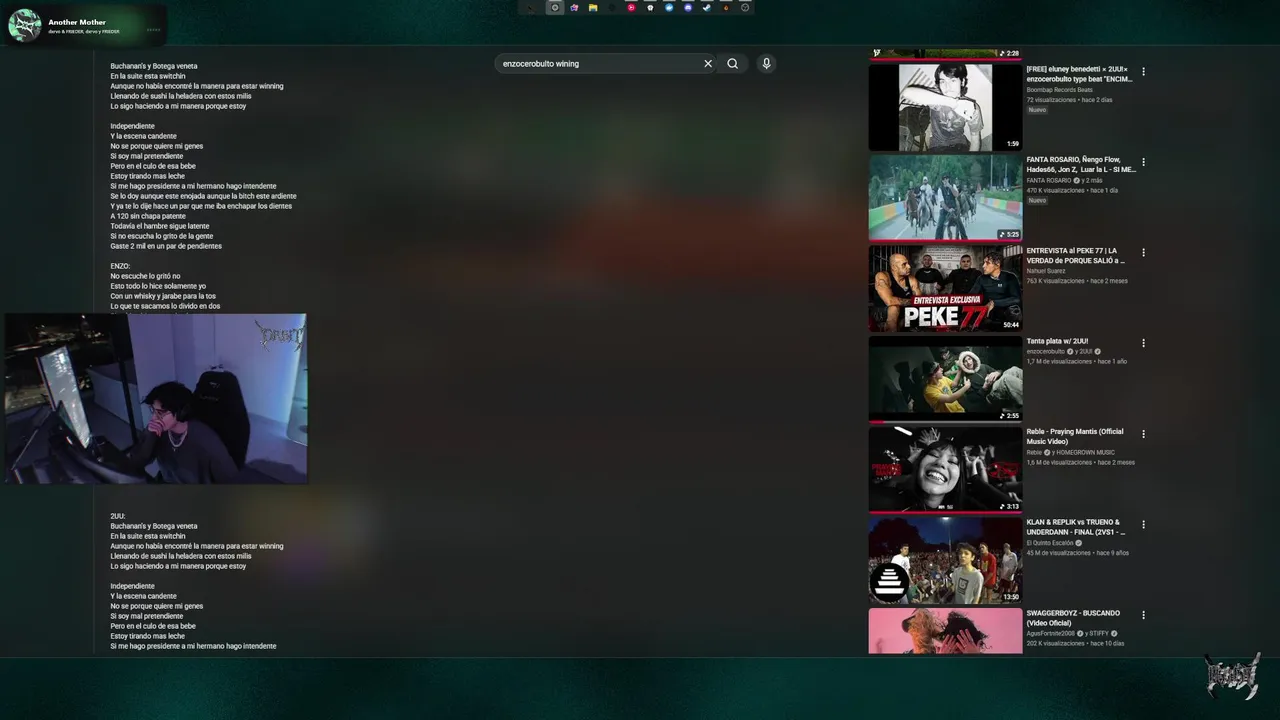Screen dimensions: 1280x720
Task: Click '72 visualizaciones' under the type beat video
Action: (1051, 100)
